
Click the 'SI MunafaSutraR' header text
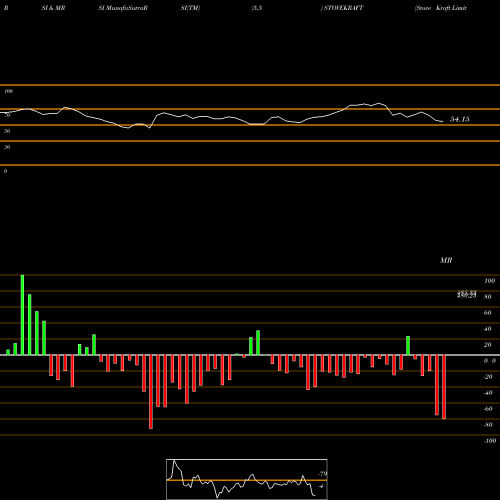pos(123,8)
